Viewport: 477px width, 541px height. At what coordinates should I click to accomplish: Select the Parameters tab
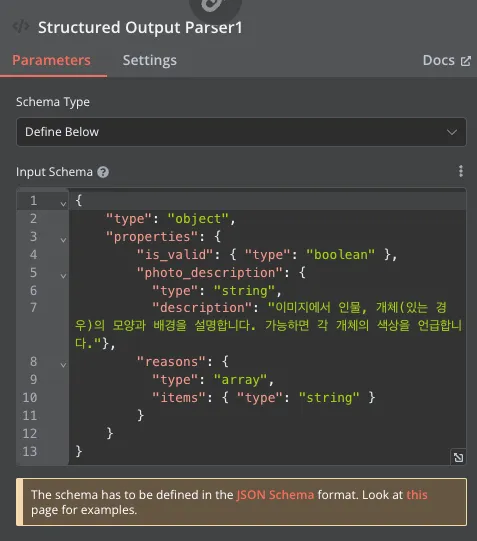point(51,60)
